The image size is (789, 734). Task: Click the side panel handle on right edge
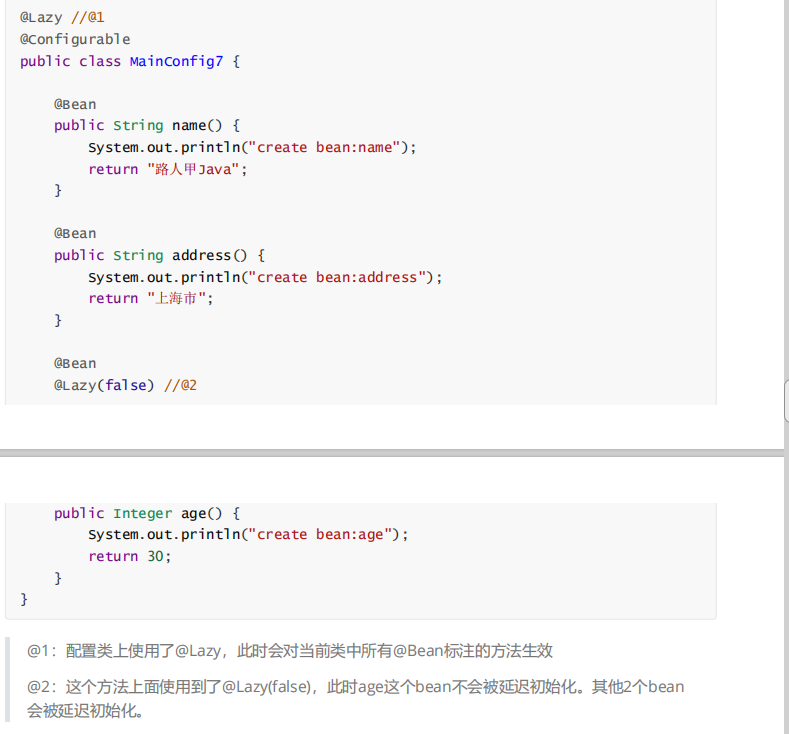pos(785,402)
